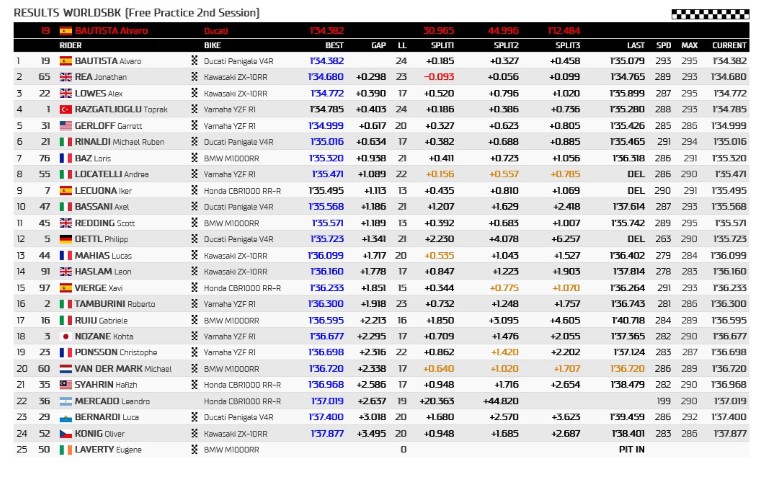
Task: Click the Czech flag next to Konig Oliver
Action: (x=67, y=434)
